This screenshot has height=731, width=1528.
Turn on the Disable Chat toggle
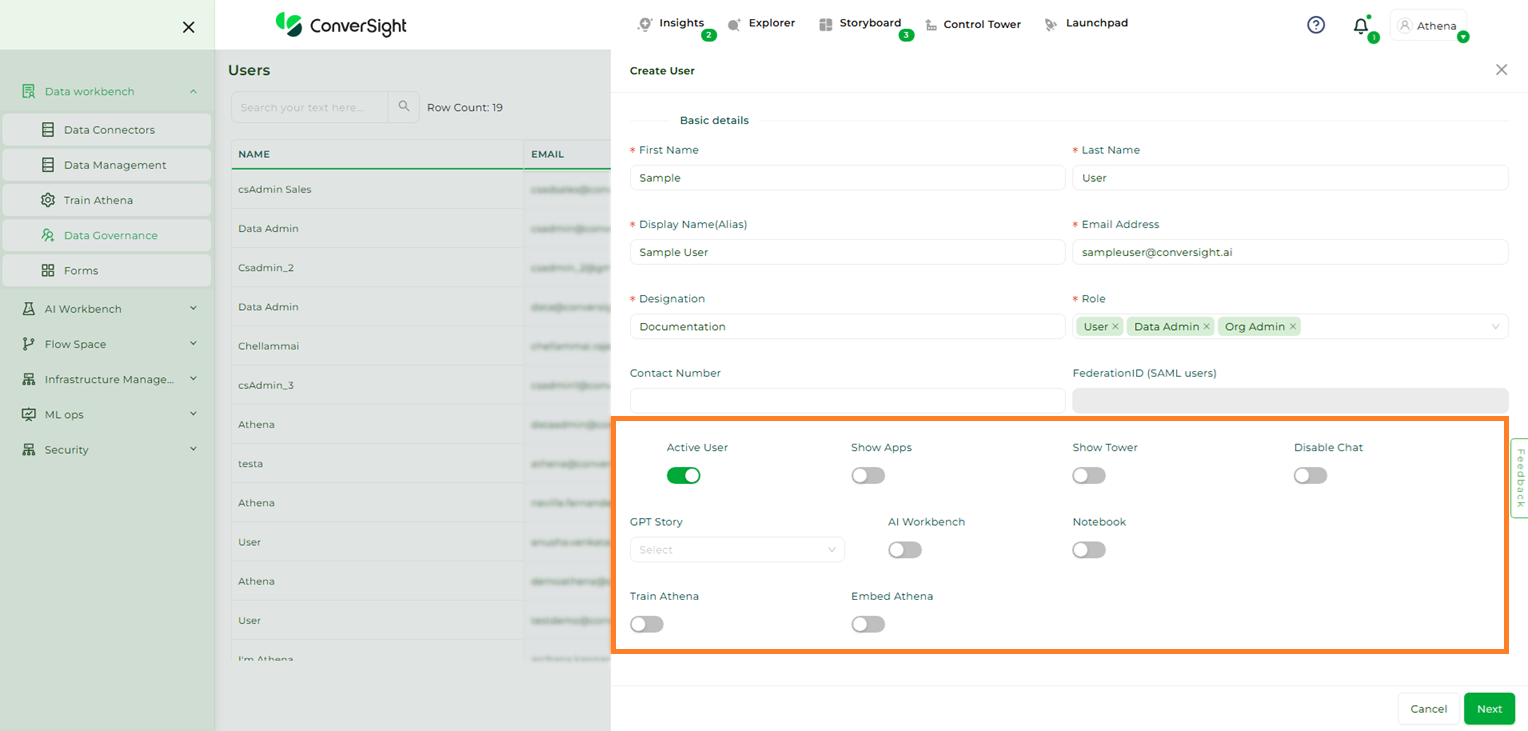pos(1310,475)
